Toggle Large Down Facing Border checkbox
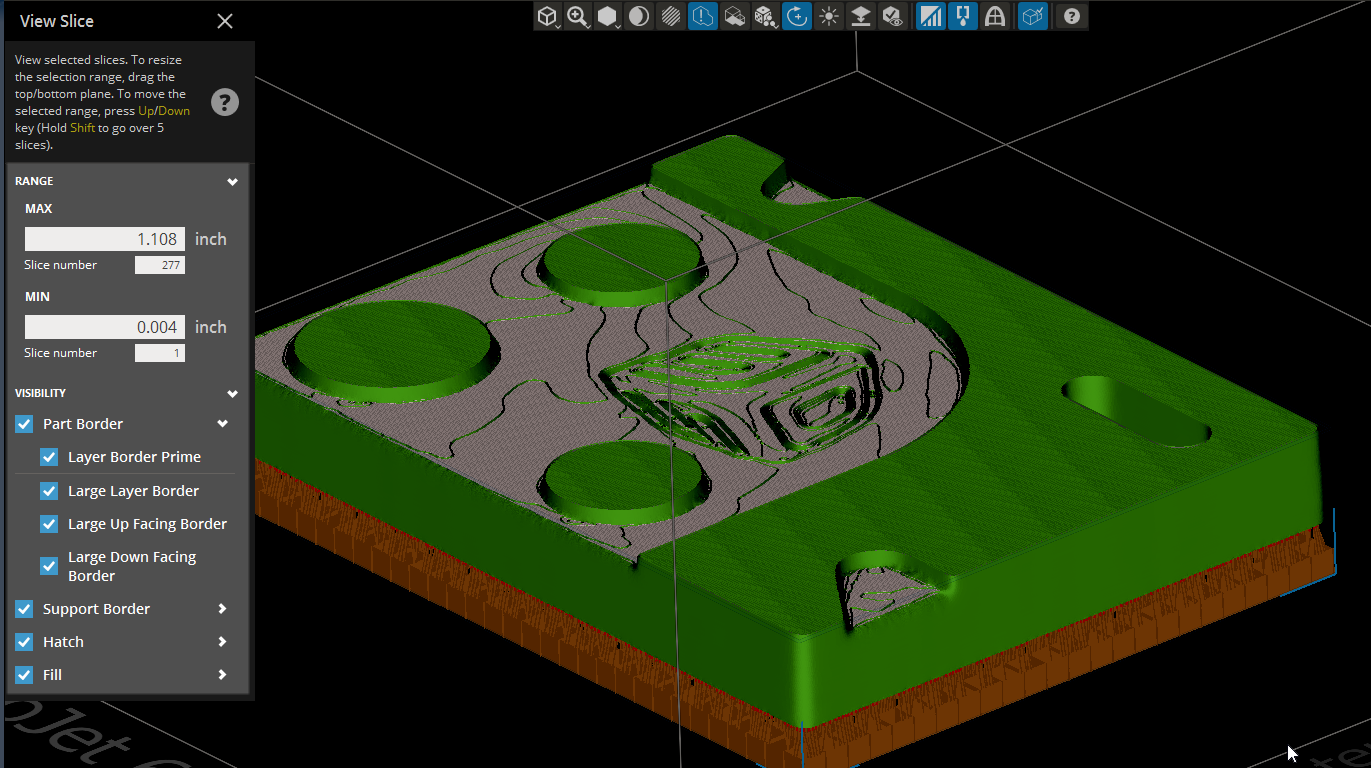This screenshot has height=768, width=1371. [49, 566]
